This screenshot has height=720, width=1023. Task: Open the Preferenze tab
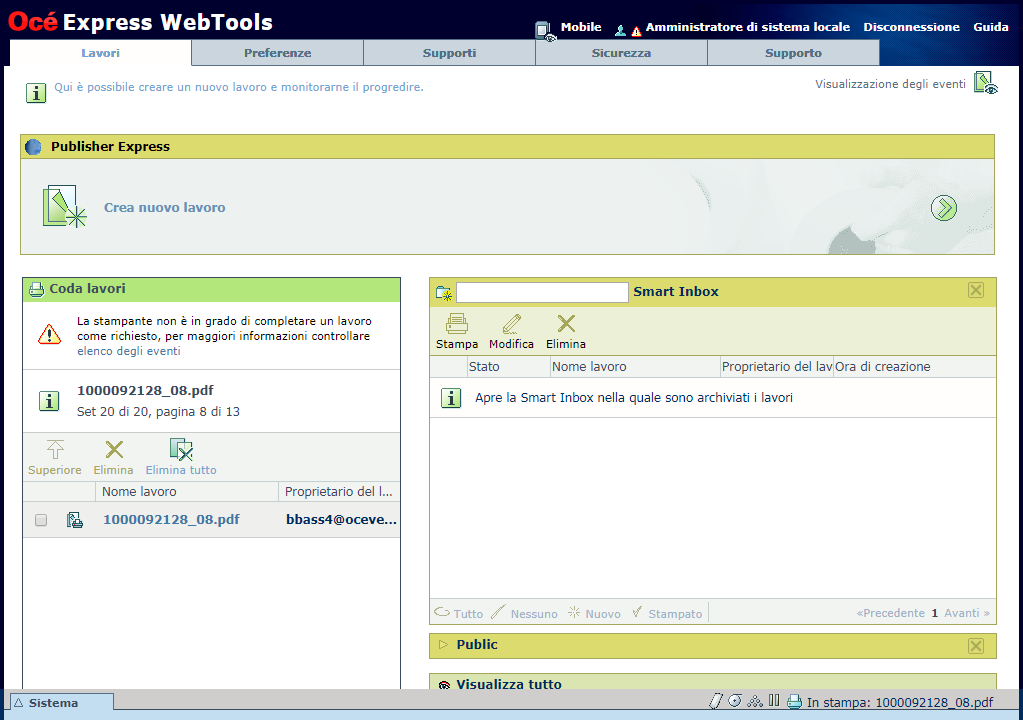[x=277, y=53]
